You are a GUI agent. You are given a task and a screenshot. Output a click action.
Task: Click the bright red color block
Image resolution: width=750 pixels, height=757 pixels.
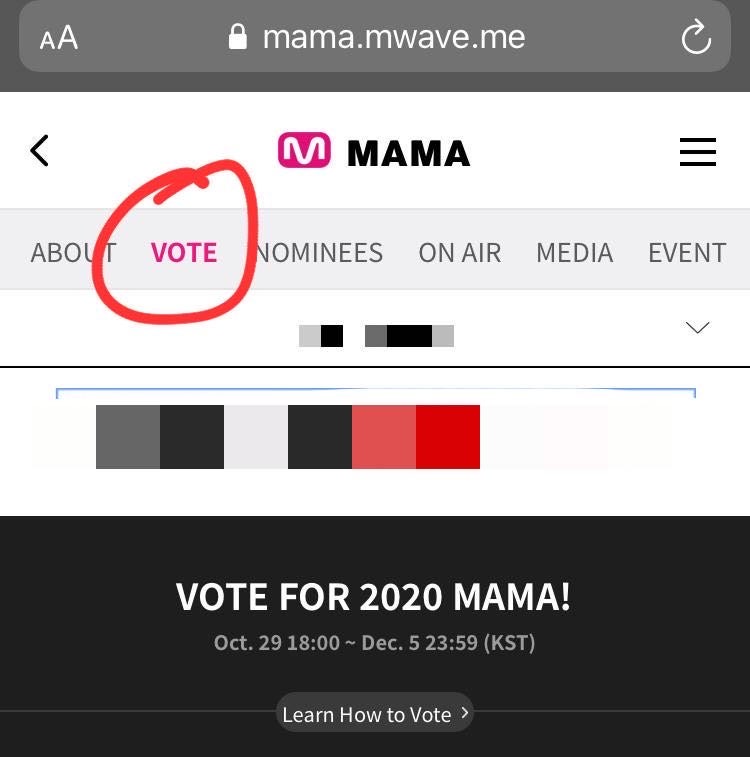[x=448, y=437]
